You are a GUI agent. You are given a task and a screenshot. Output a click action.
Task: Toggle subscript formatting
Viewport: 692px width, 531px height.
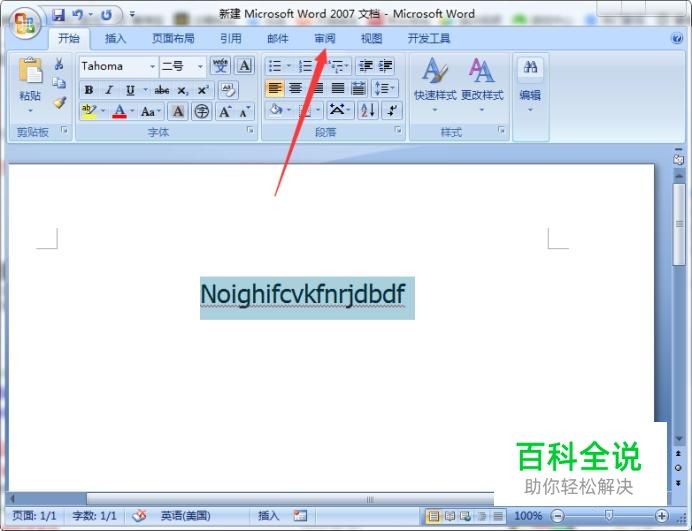[x=182, y=90]
